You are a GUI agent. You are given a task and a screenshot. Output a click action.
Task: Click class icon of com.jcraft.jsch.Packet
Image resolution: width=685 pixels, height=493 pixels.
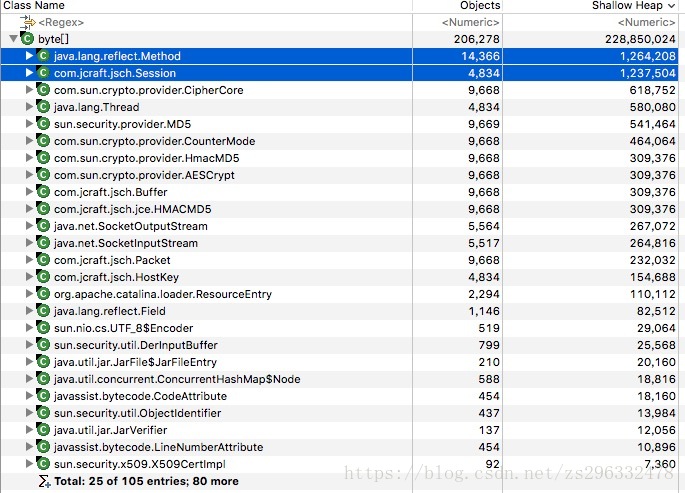click(x=43, y=260)
